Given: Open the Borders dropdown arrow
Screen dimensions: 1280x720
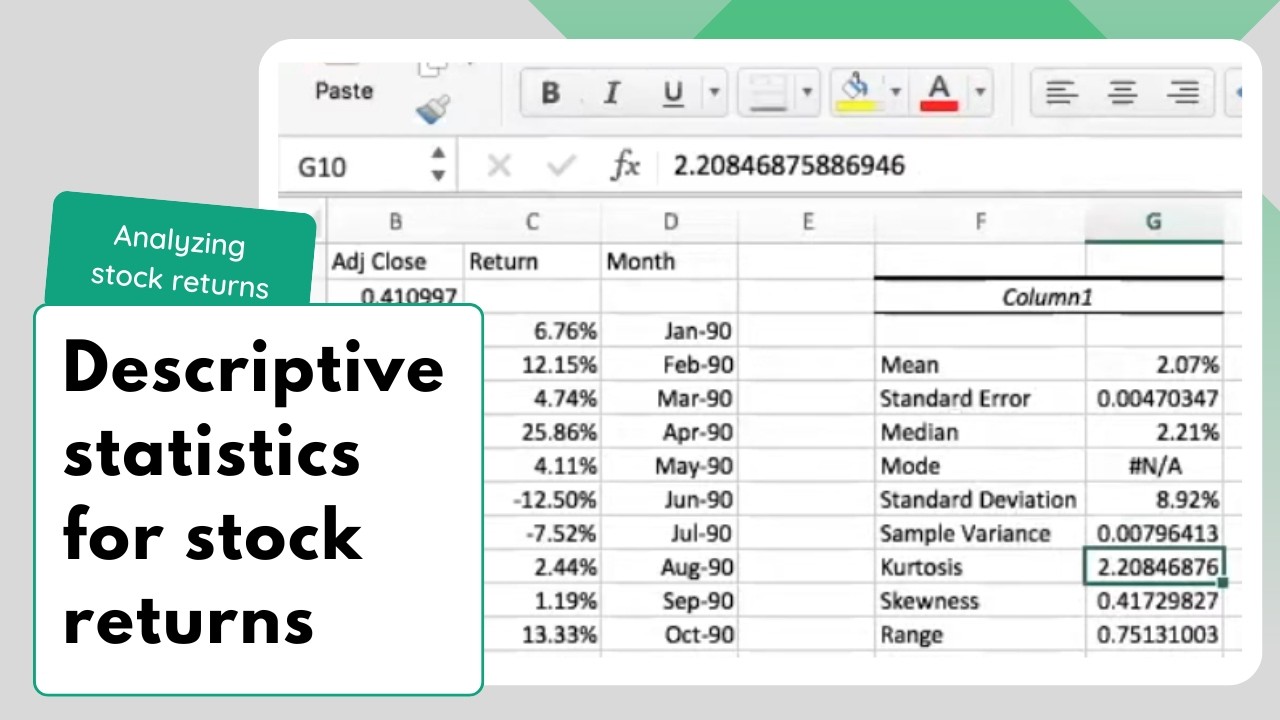Looking at the screenshot, I should (807, 93).
